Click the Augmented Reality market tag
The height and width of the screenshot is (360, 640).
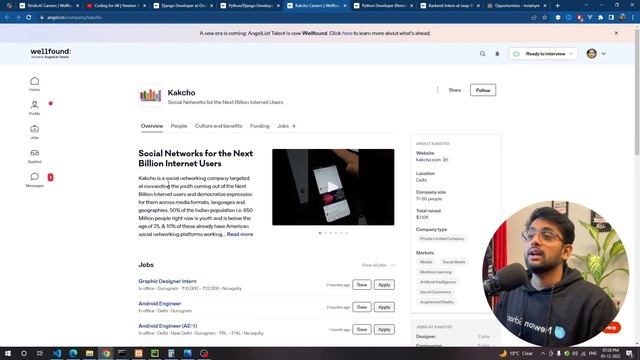pyautogui.click(x=437, y=302)
